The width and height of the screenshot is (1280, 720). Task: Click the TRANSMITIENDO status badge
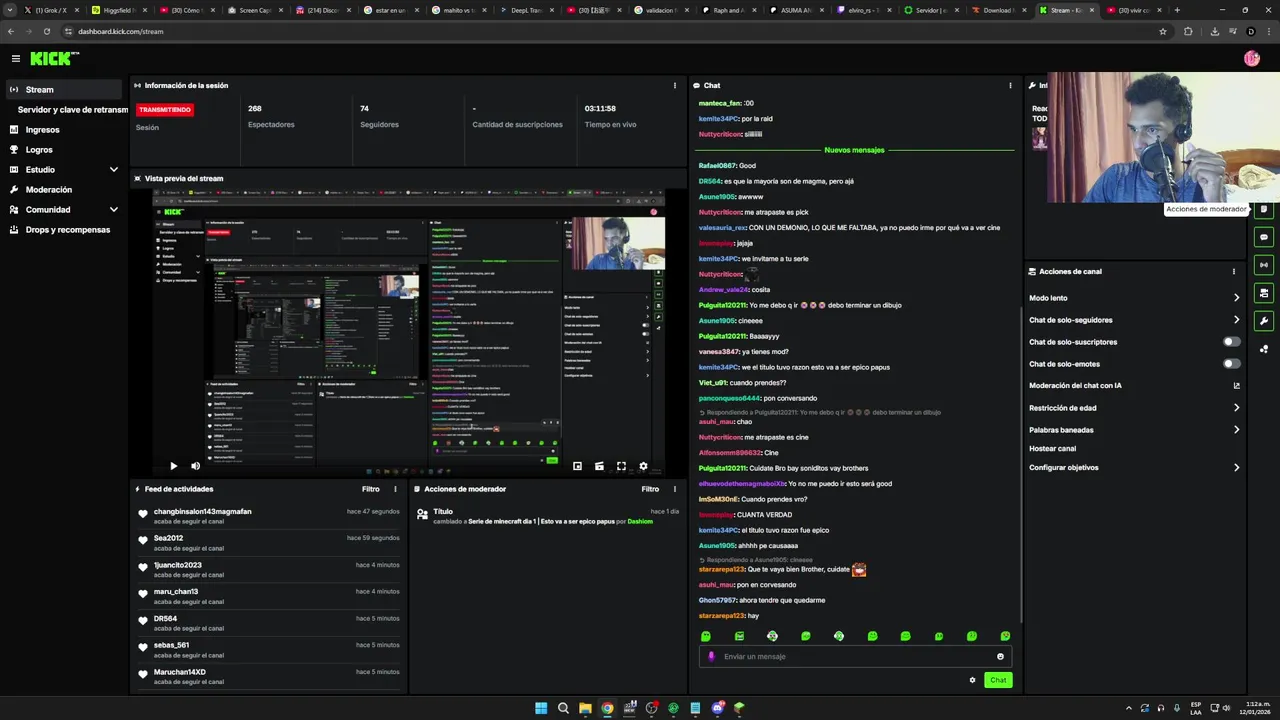coord(165,110)
